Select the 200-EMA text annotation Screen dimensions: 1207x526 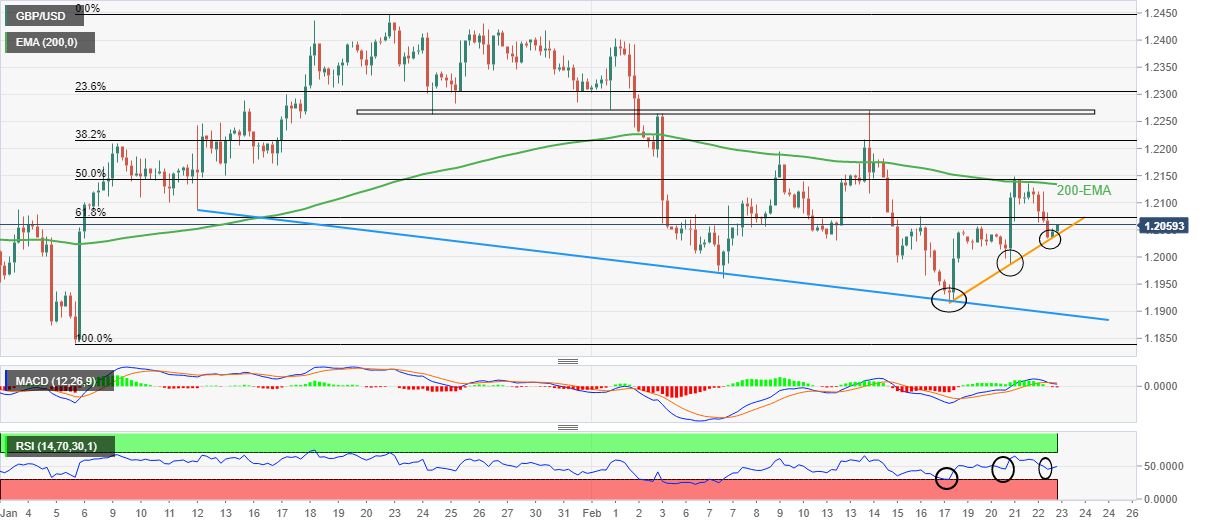[1084, 190]
